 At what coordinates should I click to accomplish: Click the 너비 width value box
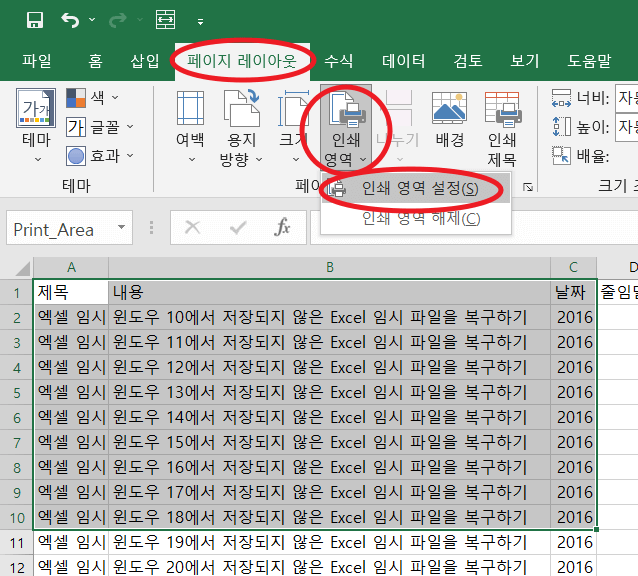tap(627, 98)
